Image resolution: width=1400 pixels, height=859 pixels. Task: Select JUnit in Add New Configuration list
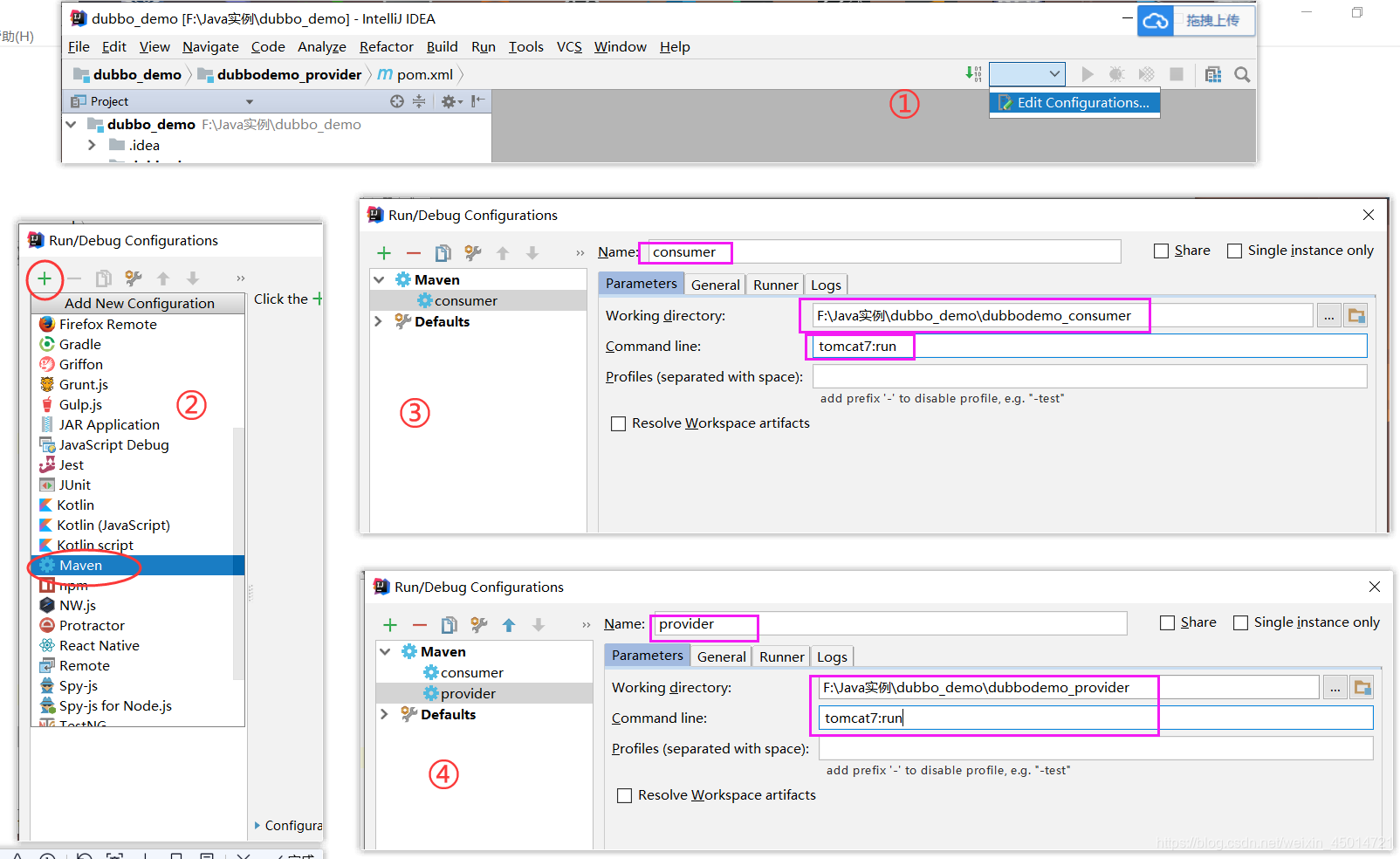click(137, 485)
